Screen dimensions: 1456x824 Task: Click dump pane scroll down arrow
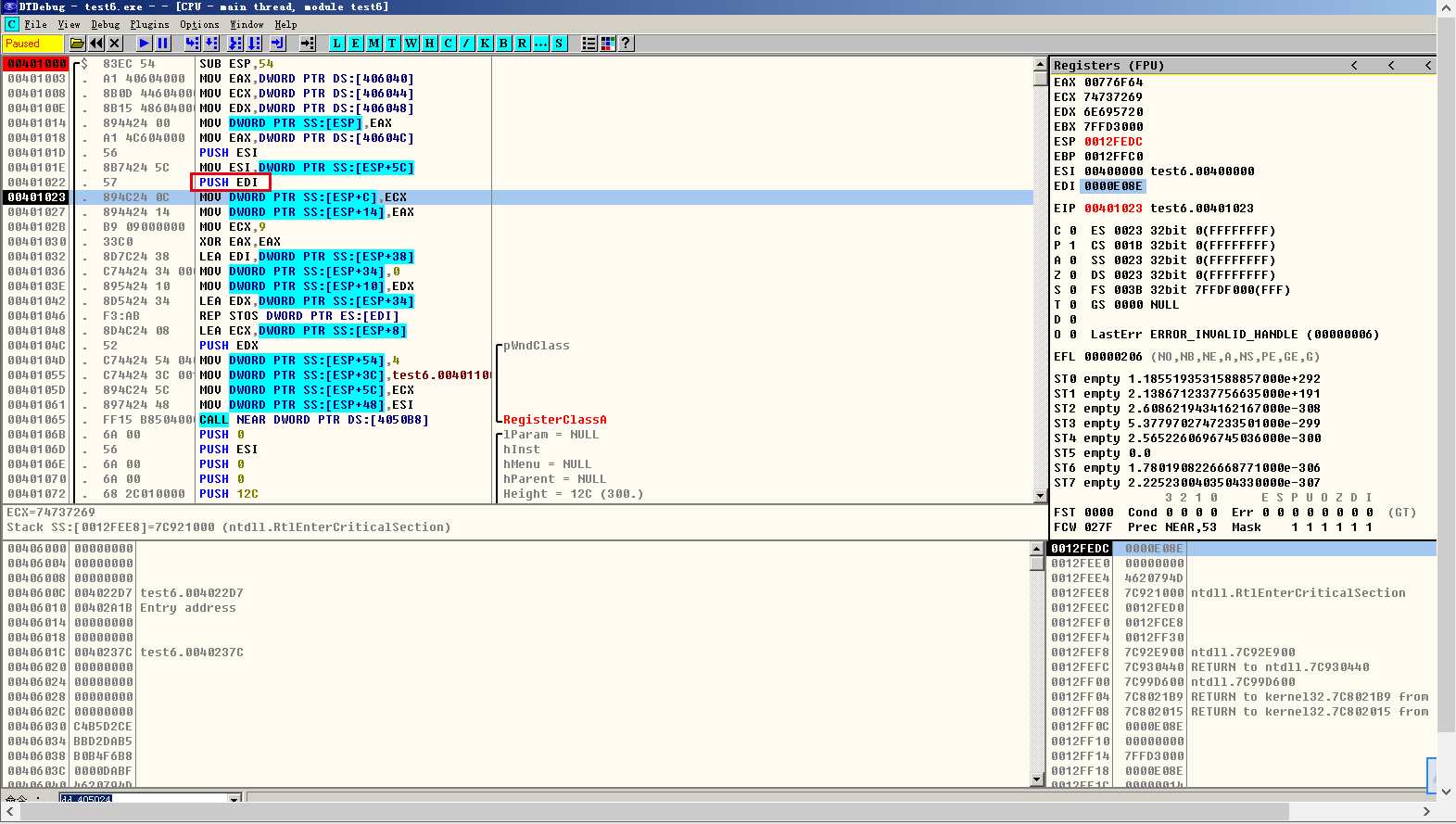click(x=1036, y=780)
